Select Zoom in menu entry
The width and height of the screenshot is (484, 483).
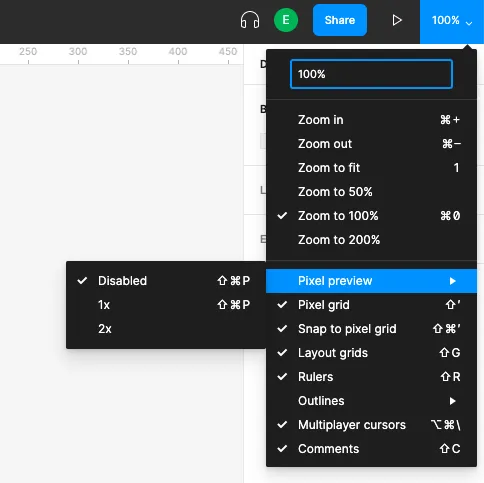click(x=371, y=120)
